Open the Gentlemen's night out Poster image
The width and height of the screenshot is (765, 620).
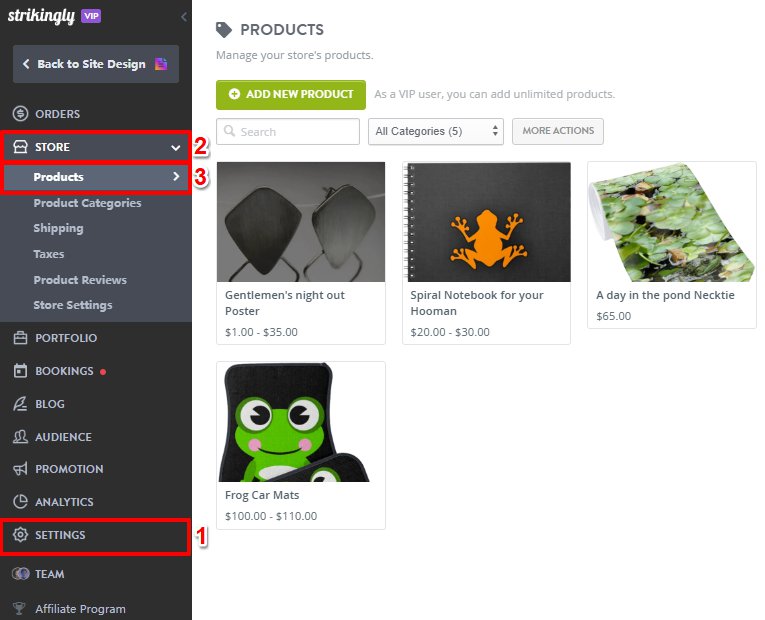(x=301, y=222)
